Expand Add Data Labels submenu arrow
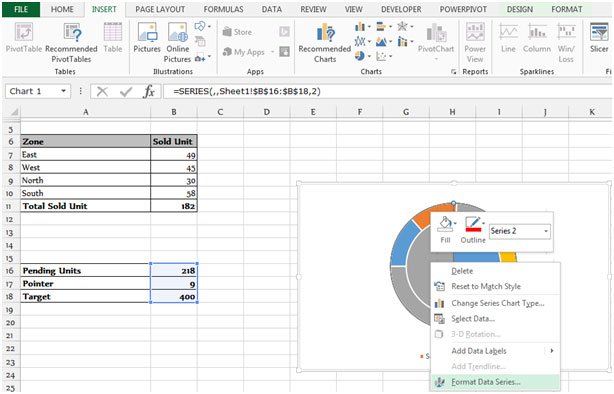The height and width of the screenshot is (394, 614). point(552,351)
